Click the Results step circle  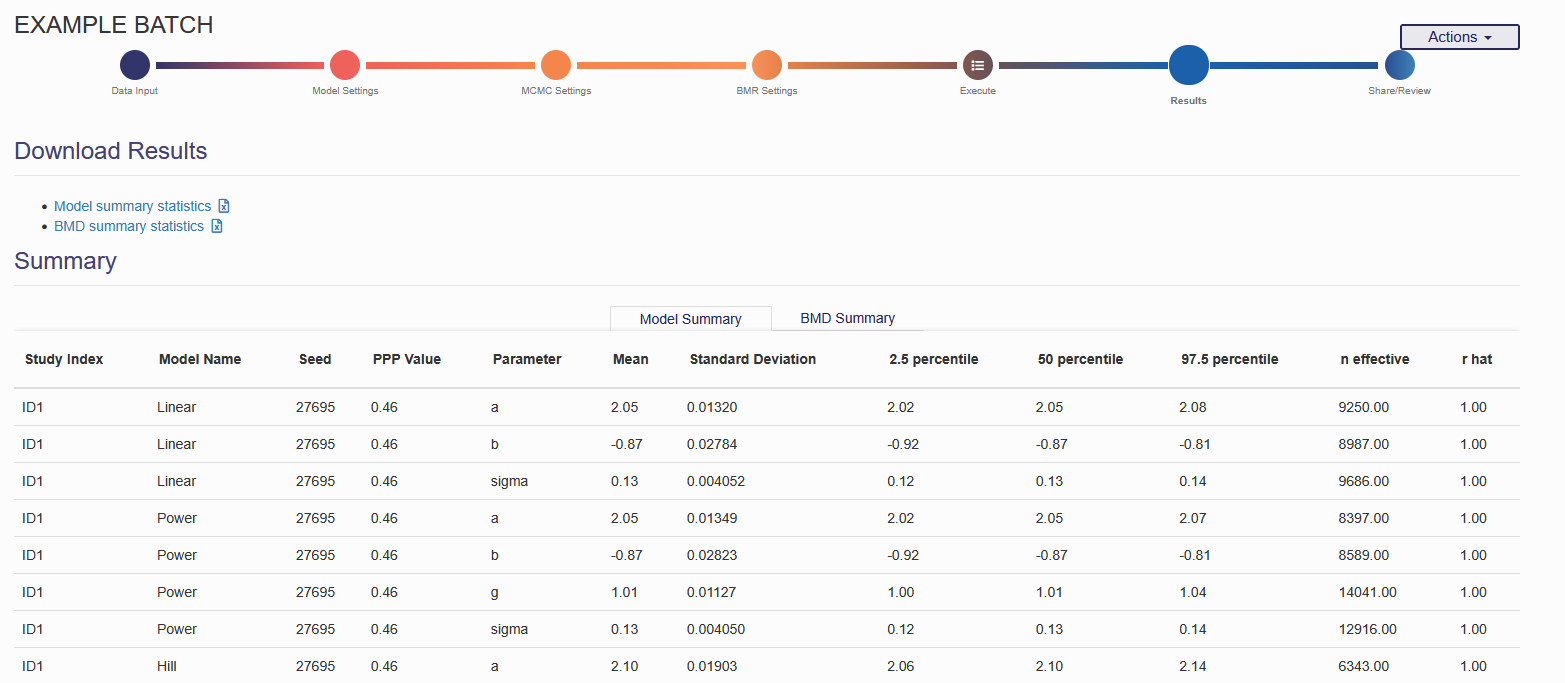1188,66
